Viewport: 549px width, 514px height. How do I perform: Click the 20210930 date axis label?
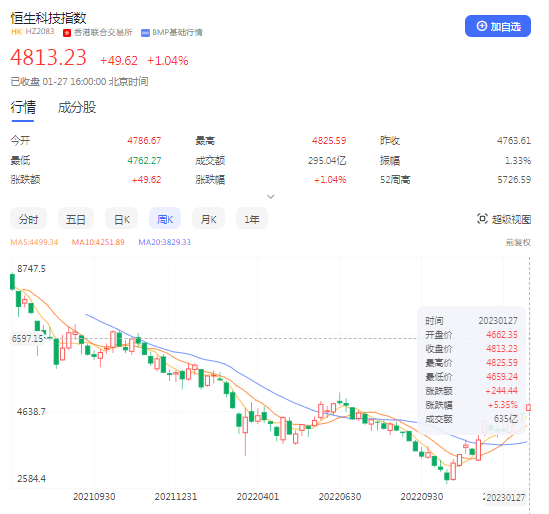[x=94, y=496]
